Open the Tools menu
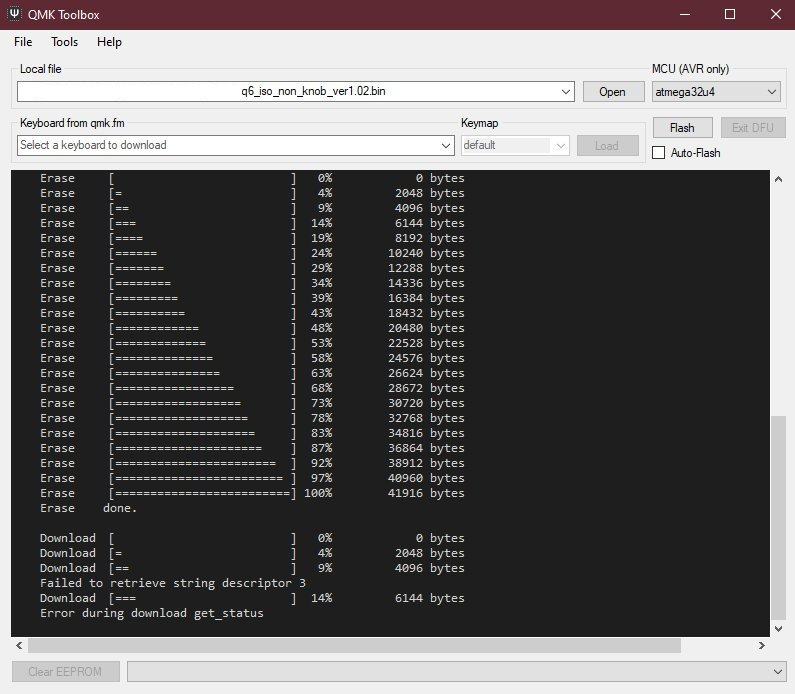 coord(64,42)
